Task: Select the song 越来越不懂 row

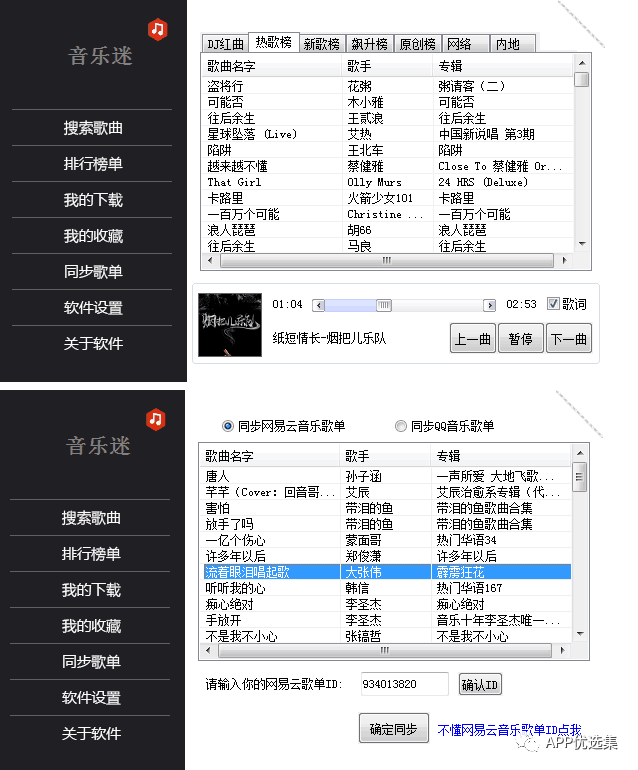Action: point(388,166)
